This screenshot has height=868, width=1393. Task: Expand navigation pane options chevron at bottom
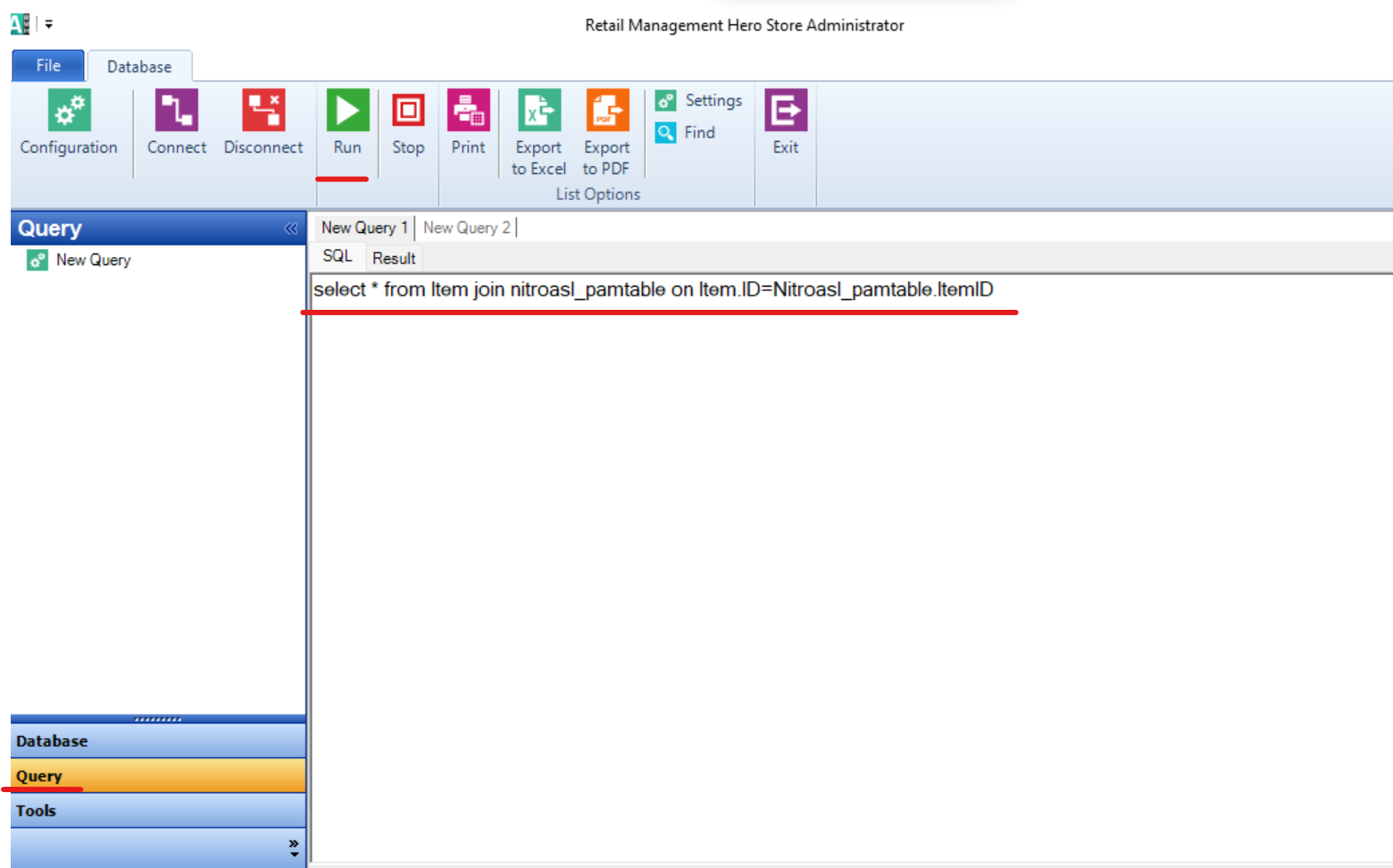click(x=294, y=847)
